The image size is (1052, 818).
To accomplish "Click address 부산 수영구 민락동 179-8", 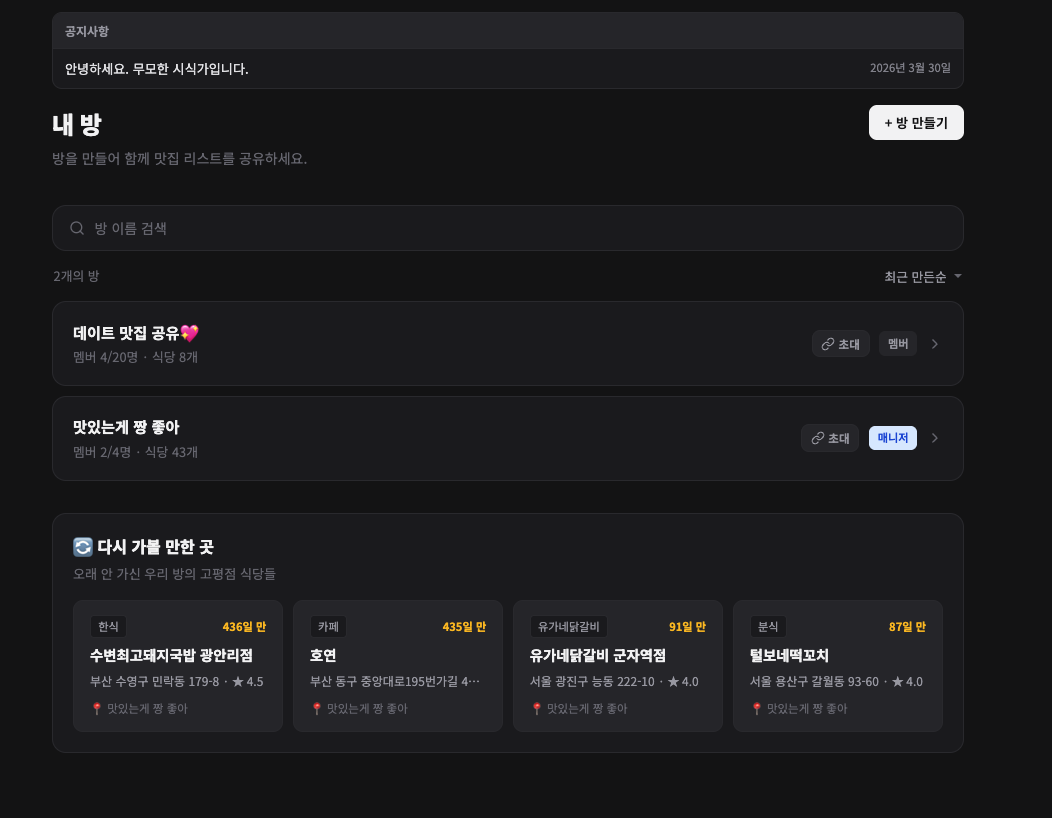I will click(x=154, y=682).
